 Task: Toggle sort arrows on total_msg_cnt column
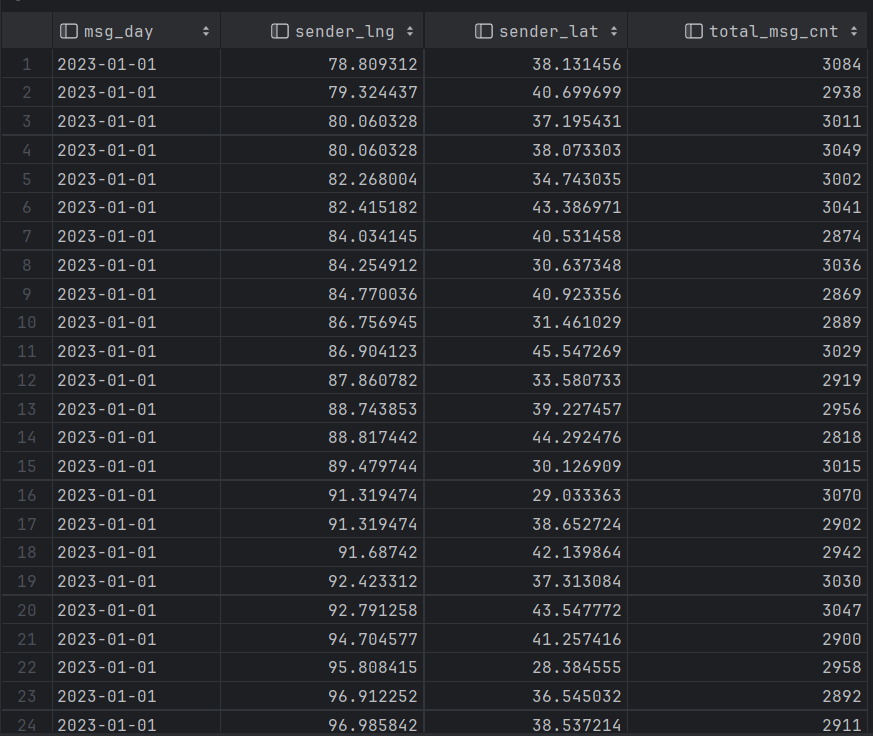click(854, 32)
